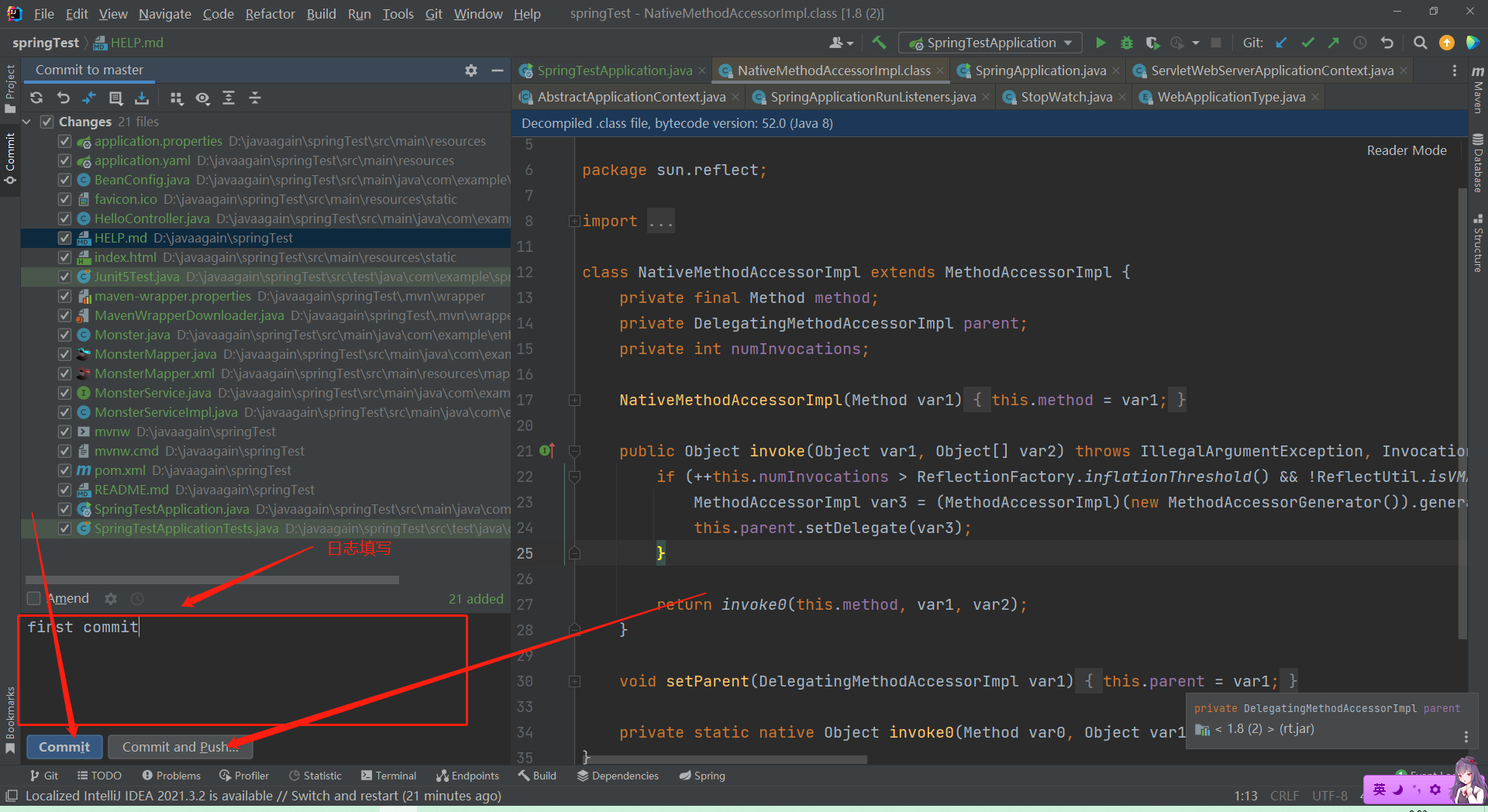Click the Build hammer icon
This screenshot has width=1488, height=812.
click(879, 43)
